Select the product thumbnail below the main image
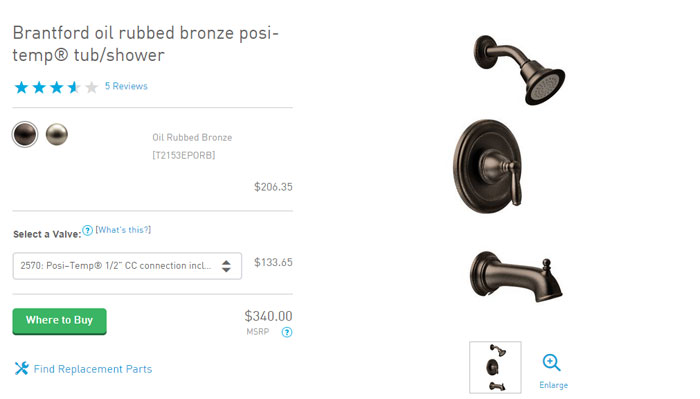Viewport: 700px width, 399px height. coord(495,367)
